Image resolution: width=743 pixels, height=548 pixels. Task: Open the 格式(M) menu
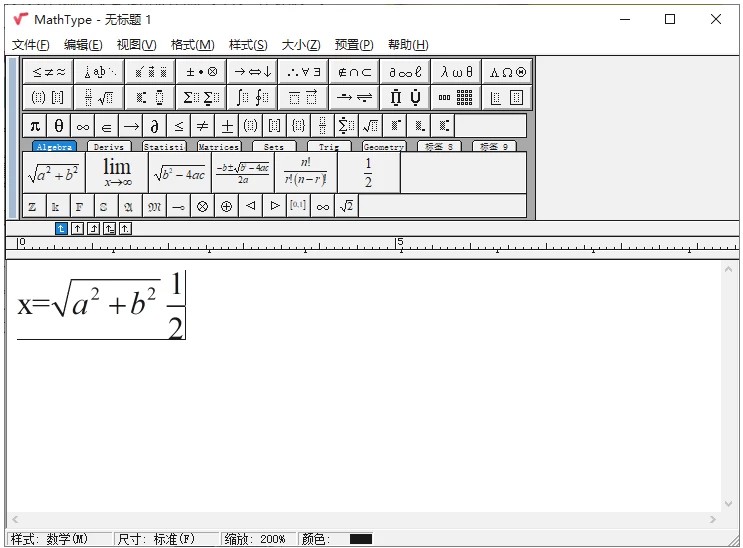coord(192,45)
